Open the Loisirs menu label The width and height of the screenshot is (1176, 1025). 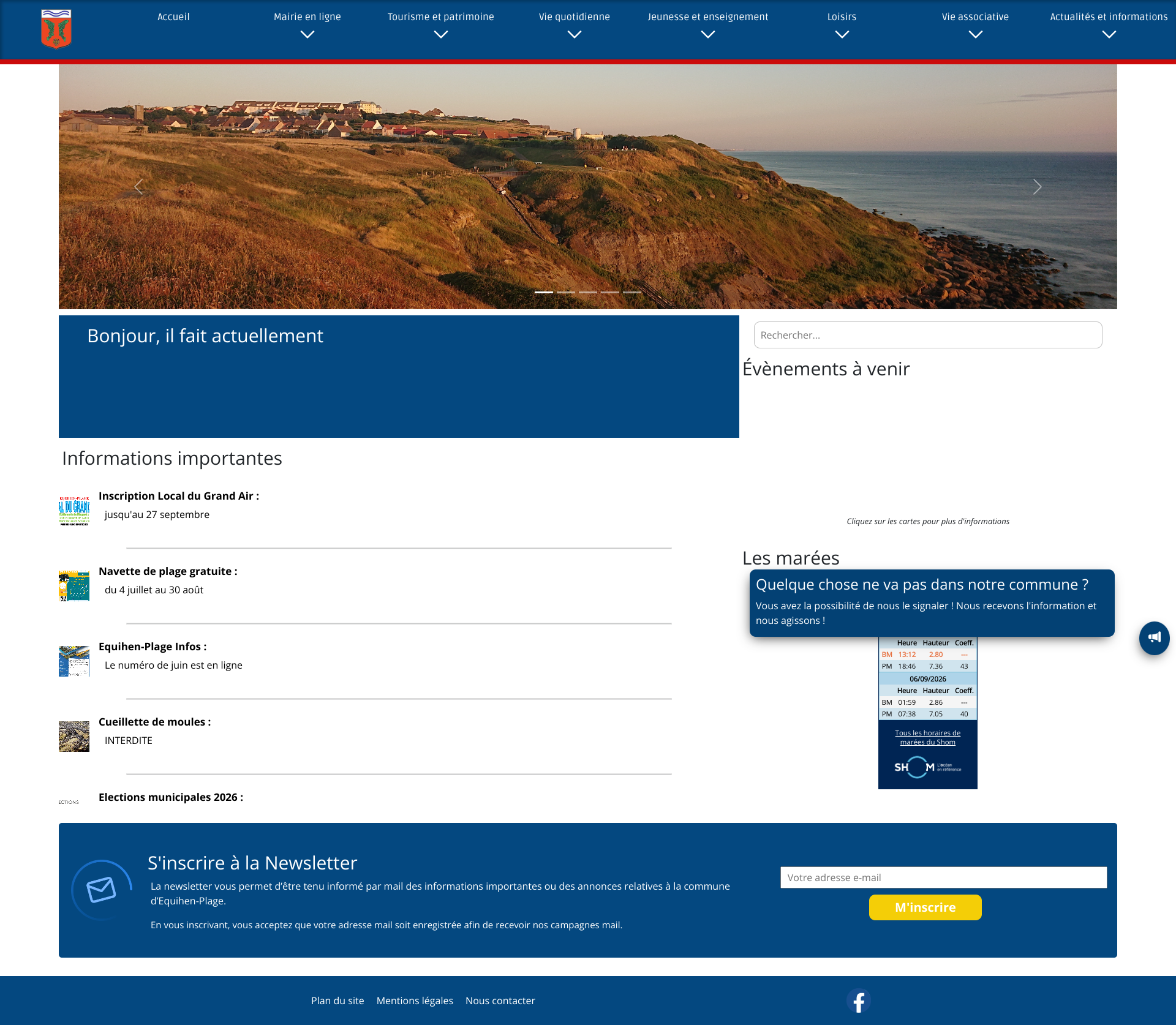842,17
